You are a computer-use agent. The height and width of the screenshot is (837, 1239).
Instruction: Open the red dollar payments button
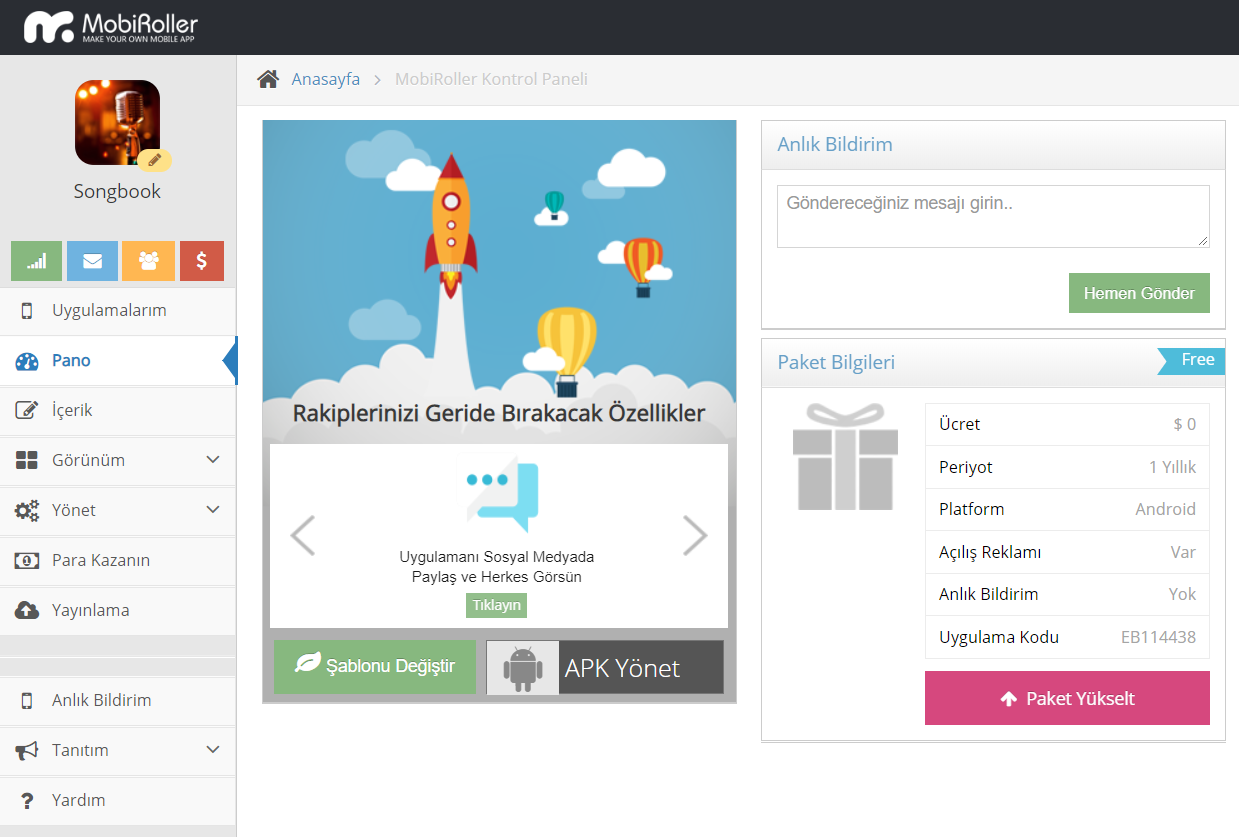[202, 261]
